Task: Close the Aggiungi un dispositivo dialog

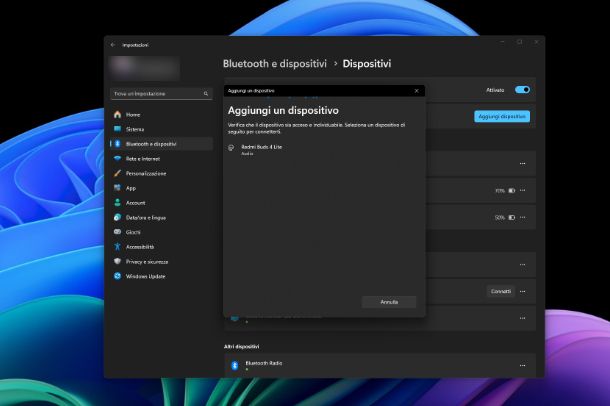Action: tap(416, 90)
